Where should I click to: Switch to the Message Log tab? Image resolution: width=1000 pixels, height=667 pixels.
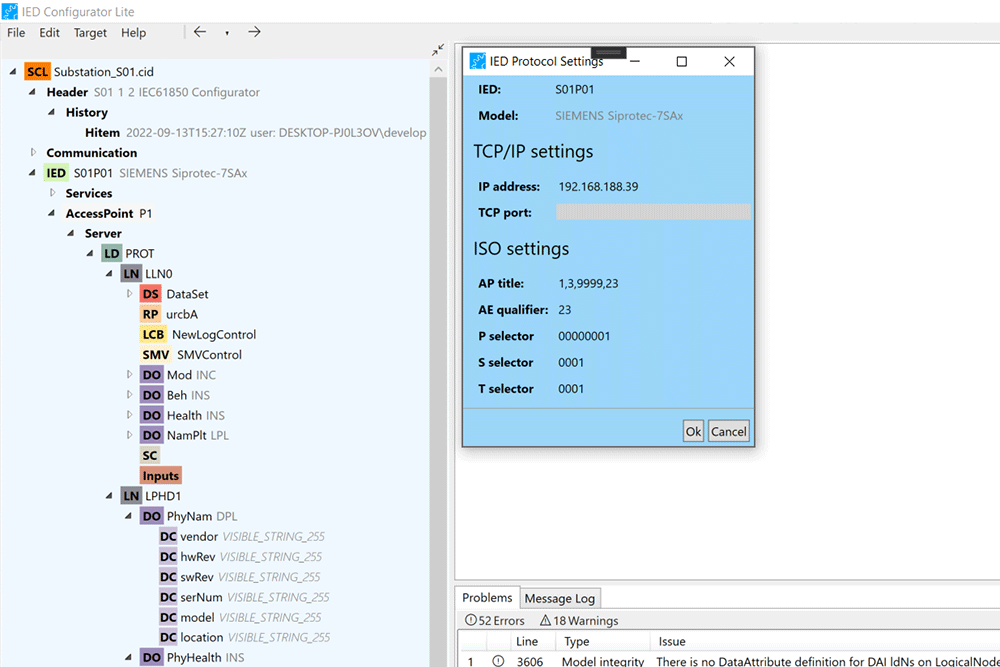click(x=559, y=598)
